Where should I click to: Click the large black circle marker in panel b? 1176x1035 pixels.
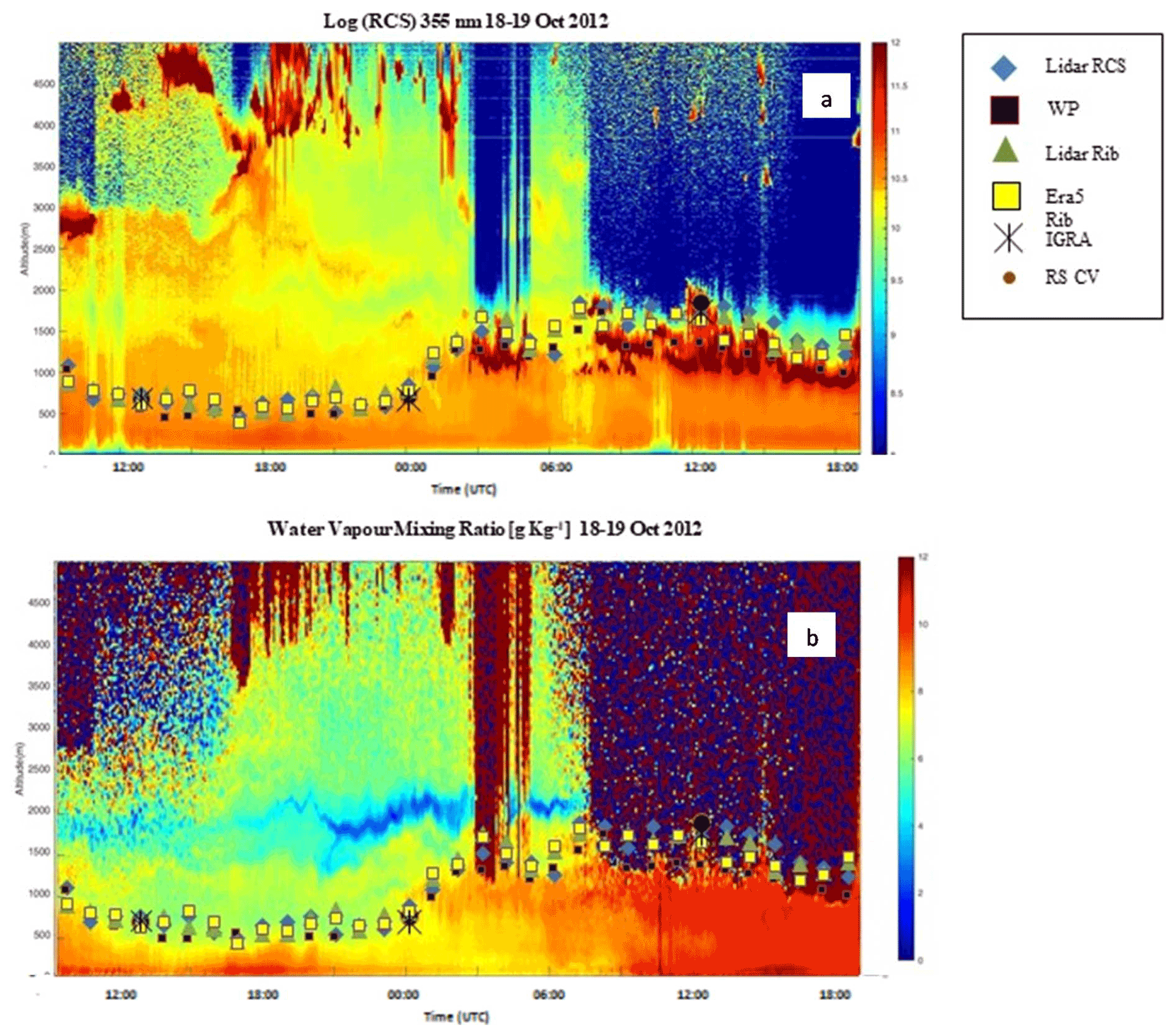click(x=702, y=823)
